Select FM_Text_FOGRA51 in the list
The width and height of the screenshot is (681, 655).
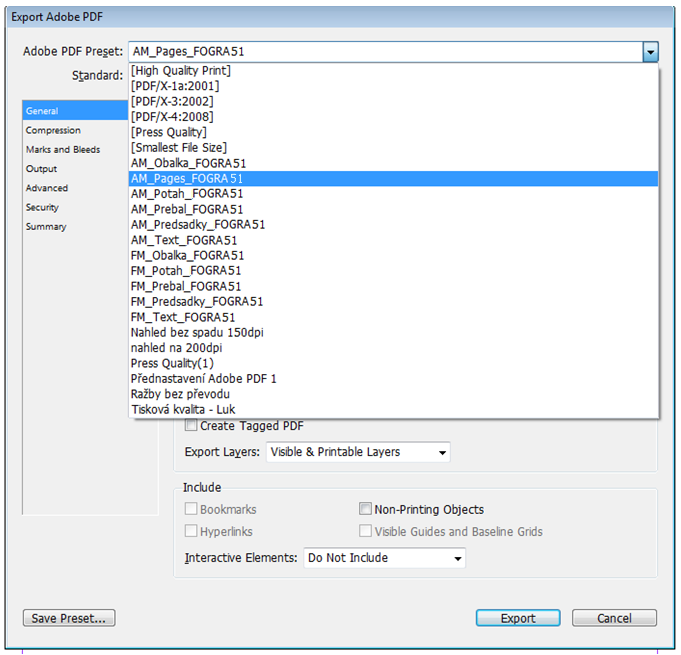tap(183, 317)
